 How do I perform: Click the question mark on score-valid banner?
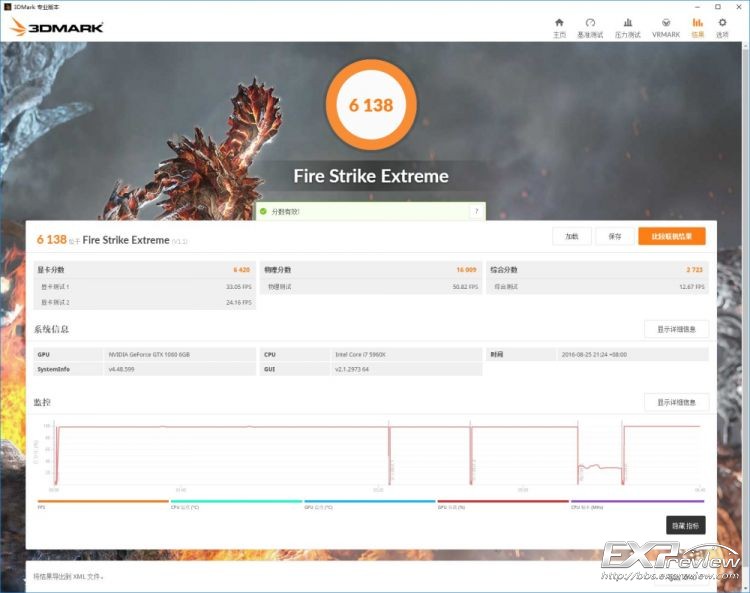click(476, 211)
